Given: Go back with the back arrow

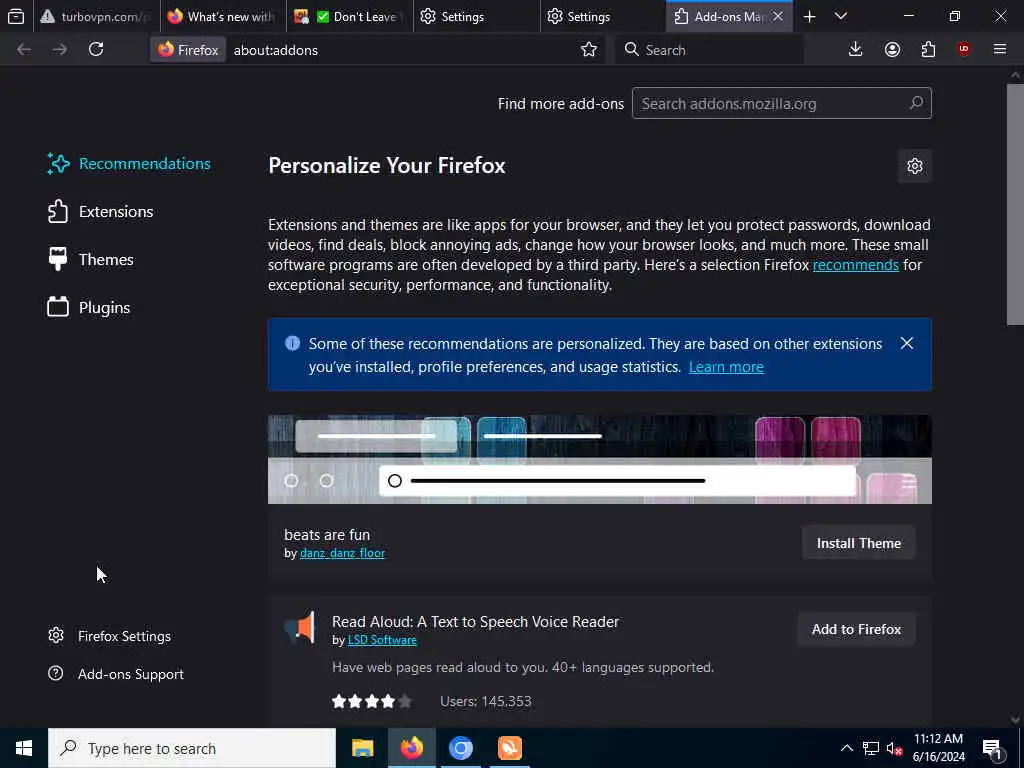Looking at the screenshot, I should click(24, 50).
